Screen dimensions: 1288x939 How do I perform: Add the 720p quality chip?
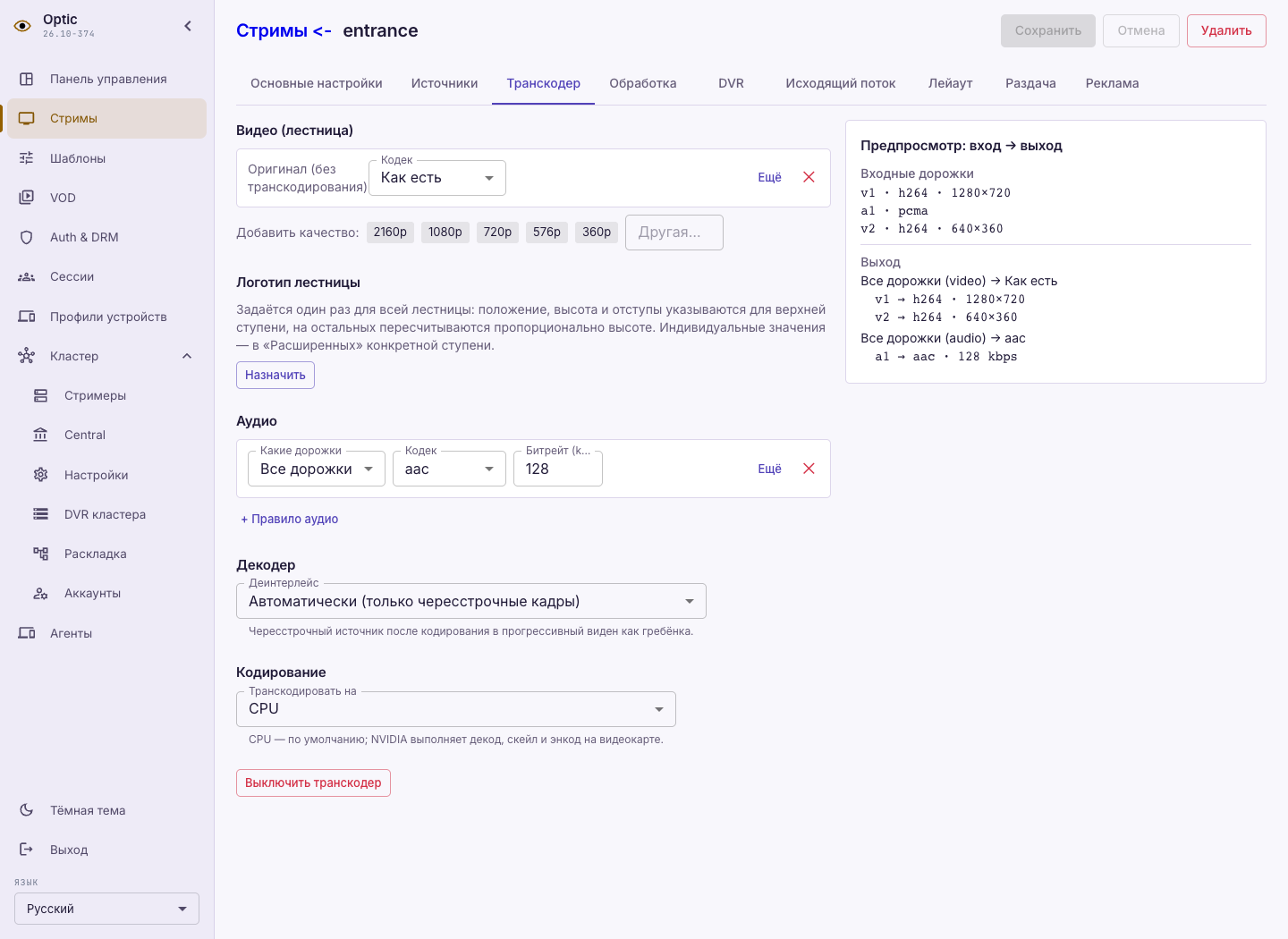click(497, 232)
